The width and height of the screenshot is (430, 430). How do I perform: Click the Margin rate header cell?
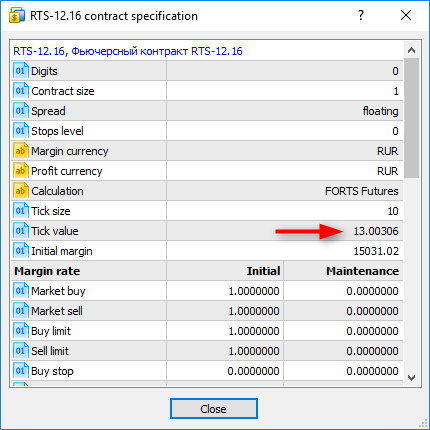(47, 271)
